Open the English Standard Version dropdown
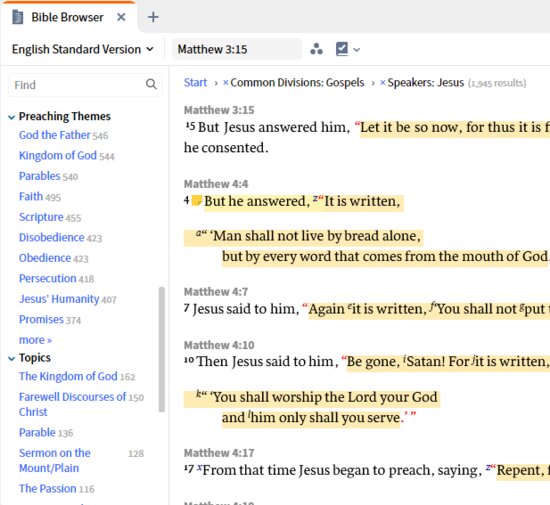Image resolution: width=550 pixels, height=505 pixels. point(83,49)
